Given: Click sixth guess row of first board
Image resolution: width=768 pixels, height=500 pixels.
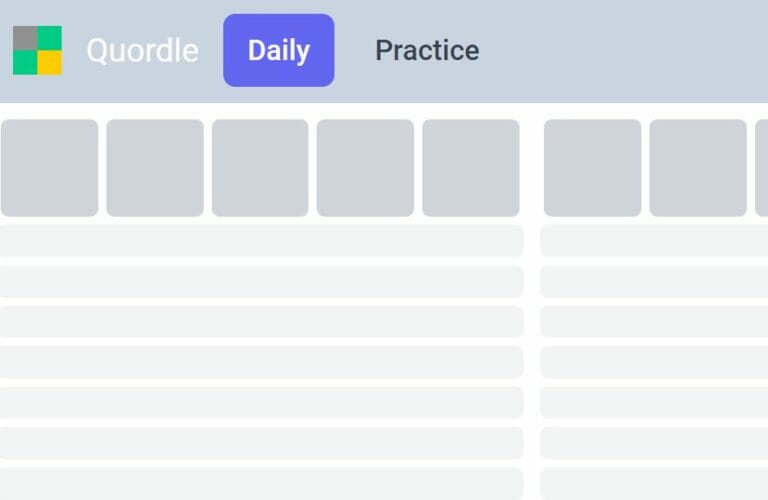Looking at the screenshot, I should click(262, 403).
